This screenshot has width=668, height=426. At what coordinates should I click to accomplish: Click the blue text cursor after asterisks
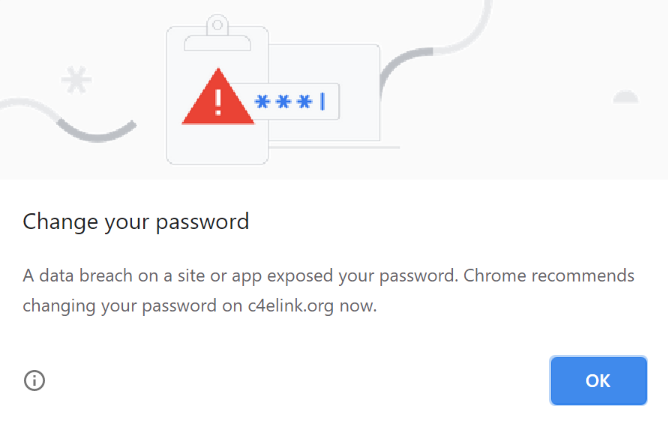click(x=323, y=102)
